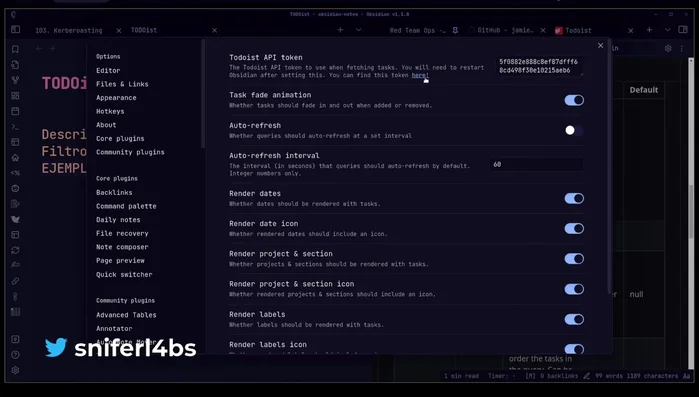Close the settings dialog
Screen dimensions: 699x397
(600, 45)
